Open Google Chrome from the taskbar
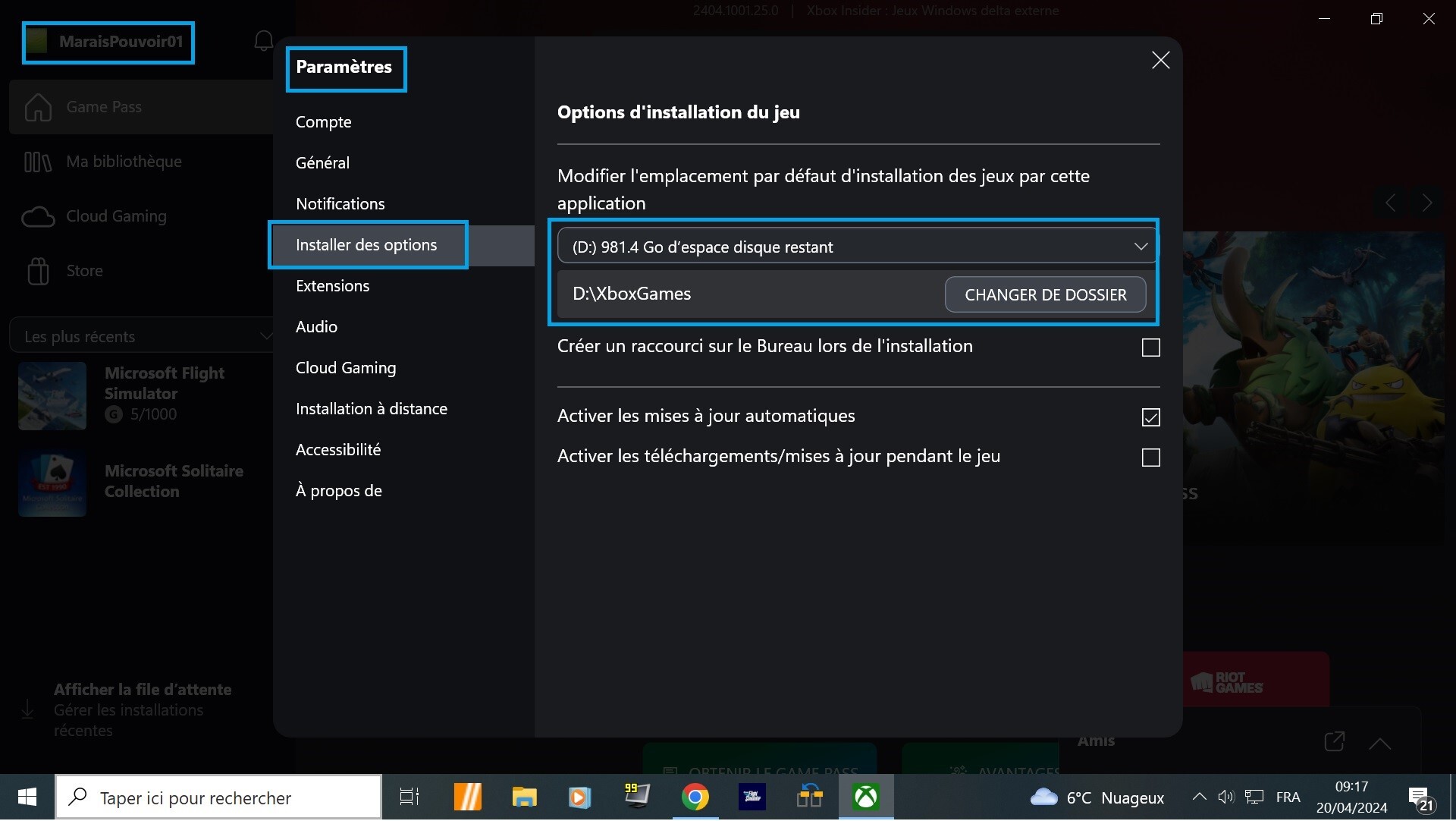 695,797
